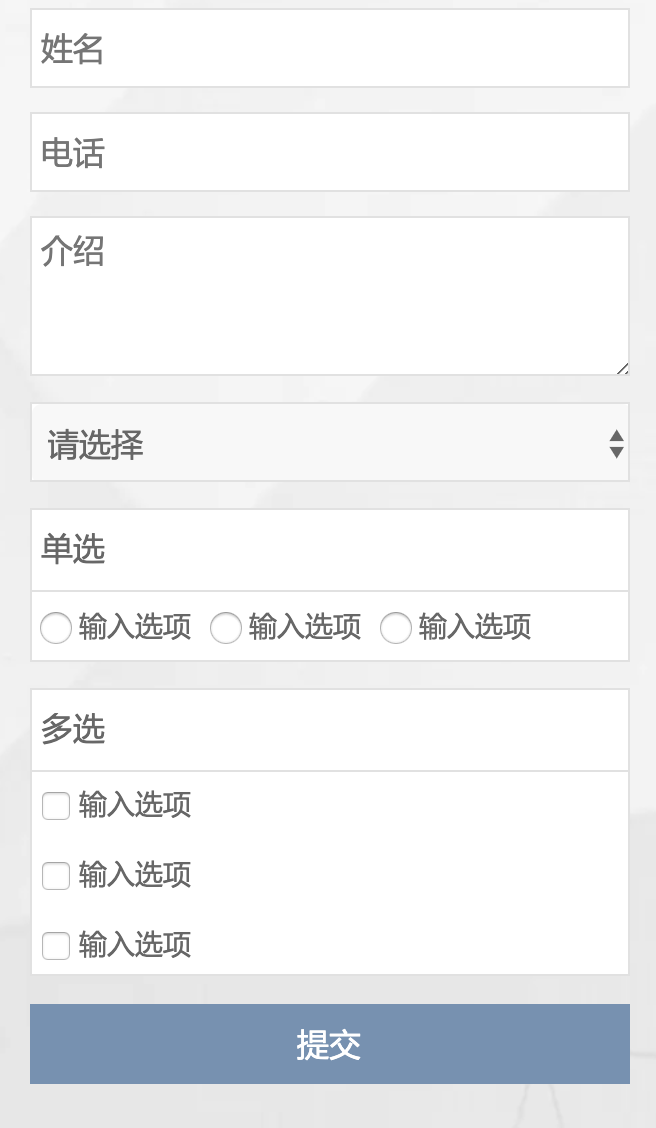Select the middle 单选 radio button
Image resolution: width=656 pixels, height=1128 pixels.
point(226,628)
